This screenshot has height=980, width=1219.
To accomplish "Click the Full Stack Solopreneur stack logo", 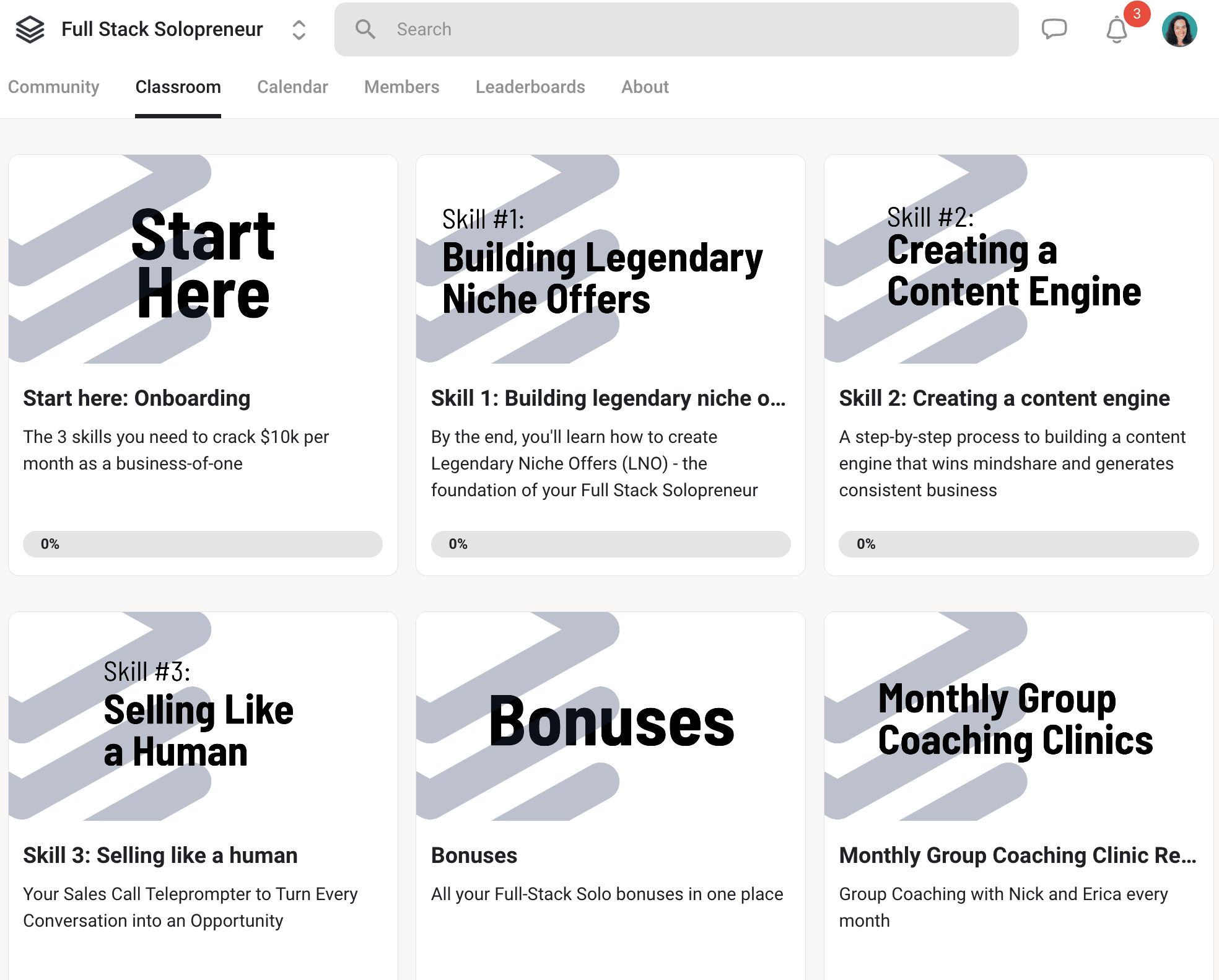I will point(30,29).
